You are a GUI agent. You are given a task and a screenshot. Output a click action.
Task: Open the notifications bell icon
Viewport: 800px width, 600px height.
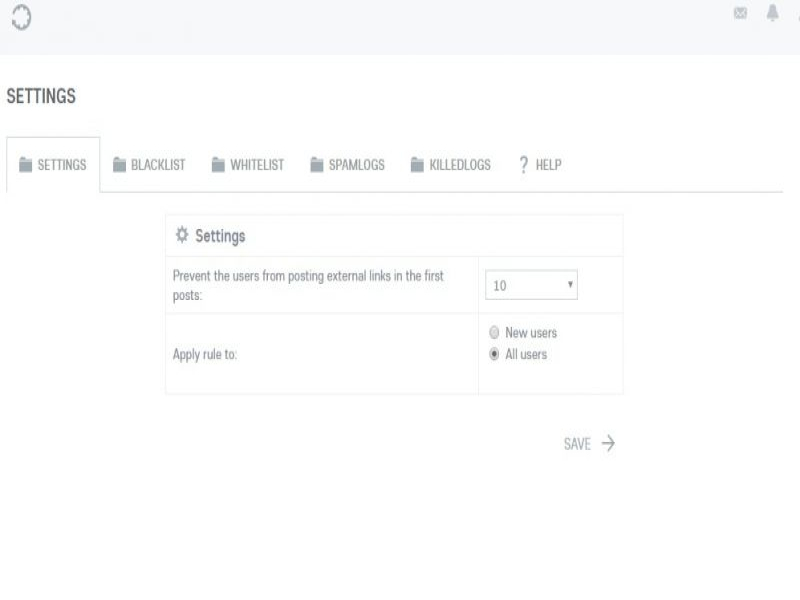pos(772,14)
